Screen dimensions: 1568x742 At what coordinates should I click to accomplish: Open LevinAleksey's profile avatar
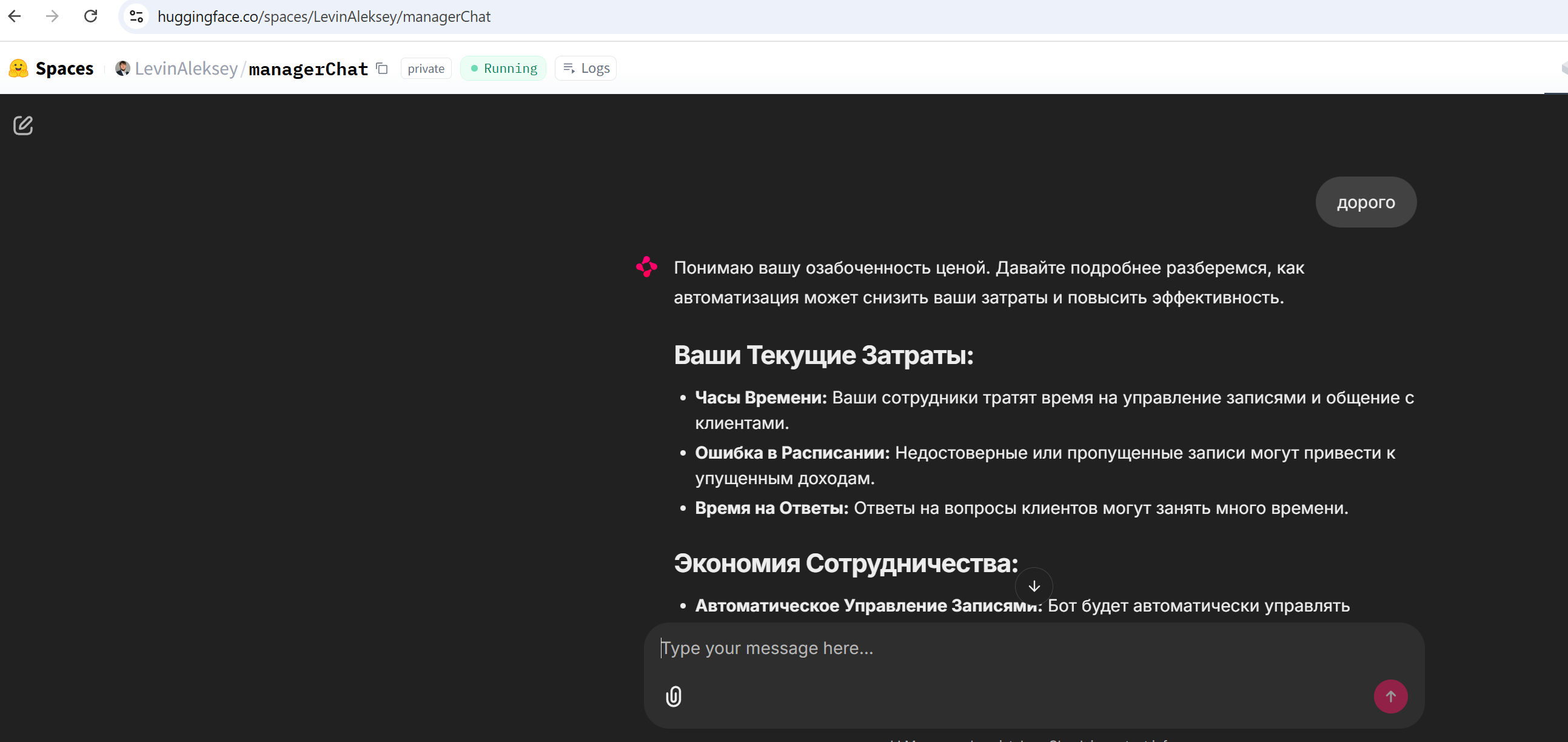[122, 68]
